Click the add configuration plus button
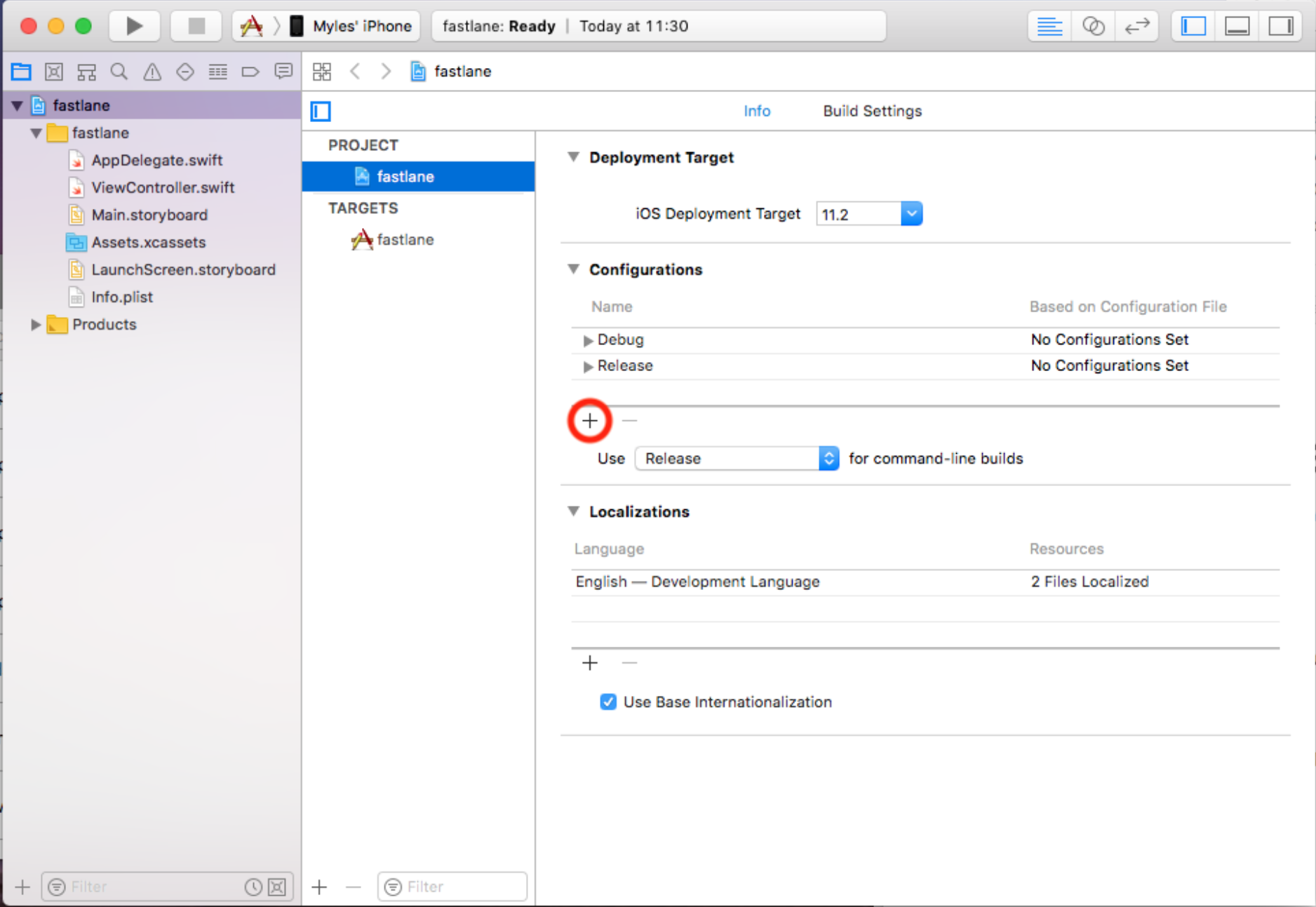1316x907 pixels. tap(590, 421)
